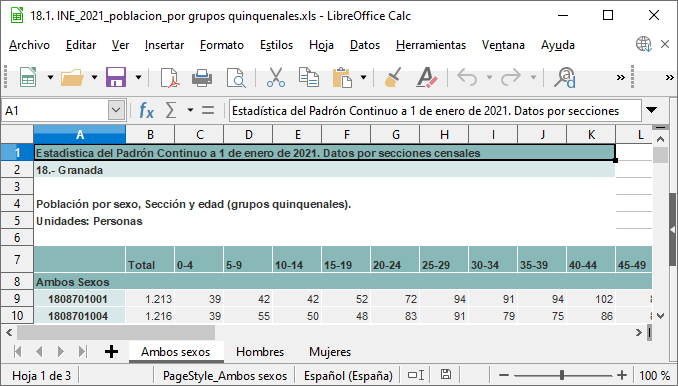Open recent documents dropdown arrow
Image resolution: width=678 pixels, height=386 pixels.
94,78
